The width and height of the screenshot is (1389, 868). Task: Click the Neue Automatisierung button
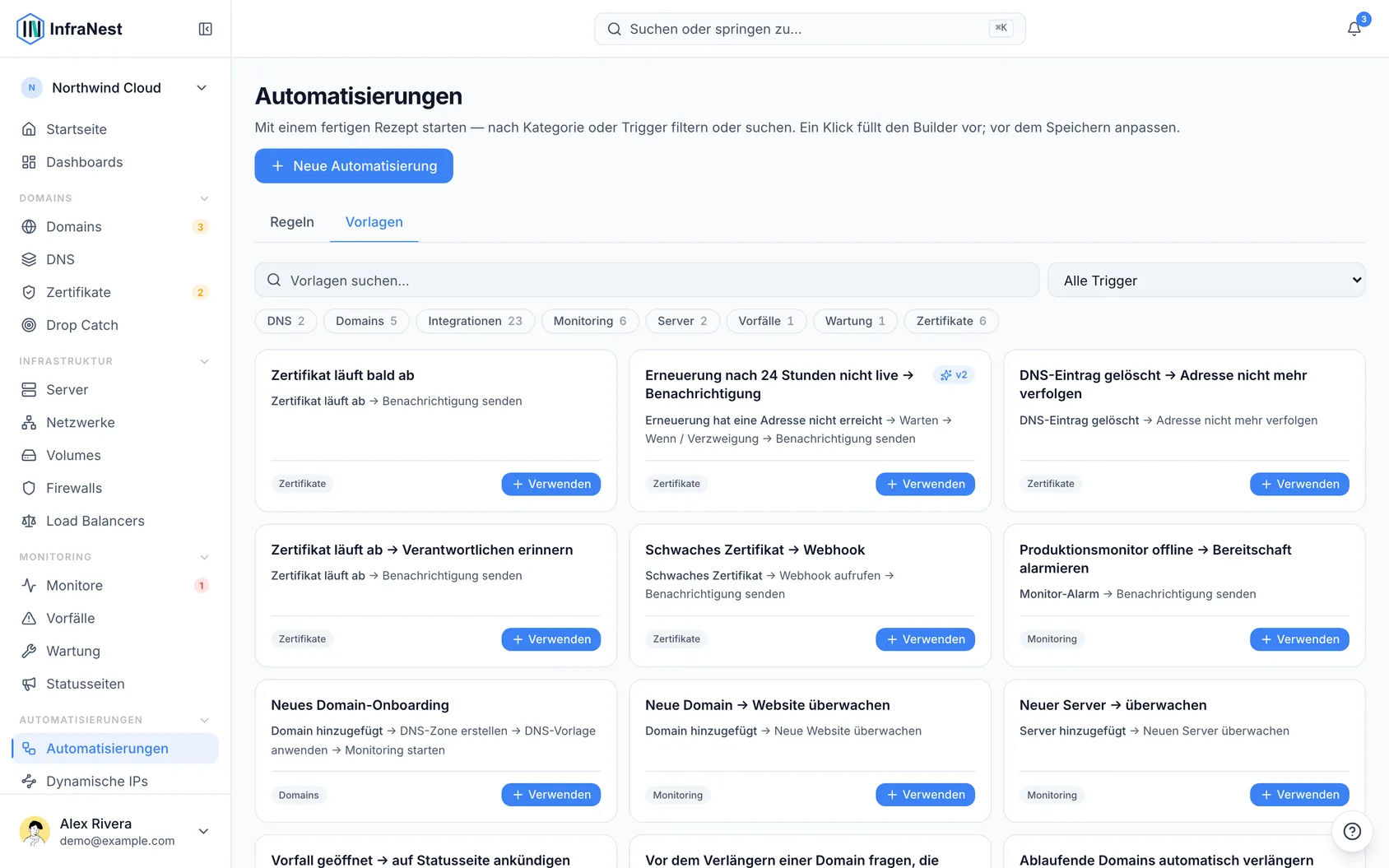(354, 166)
